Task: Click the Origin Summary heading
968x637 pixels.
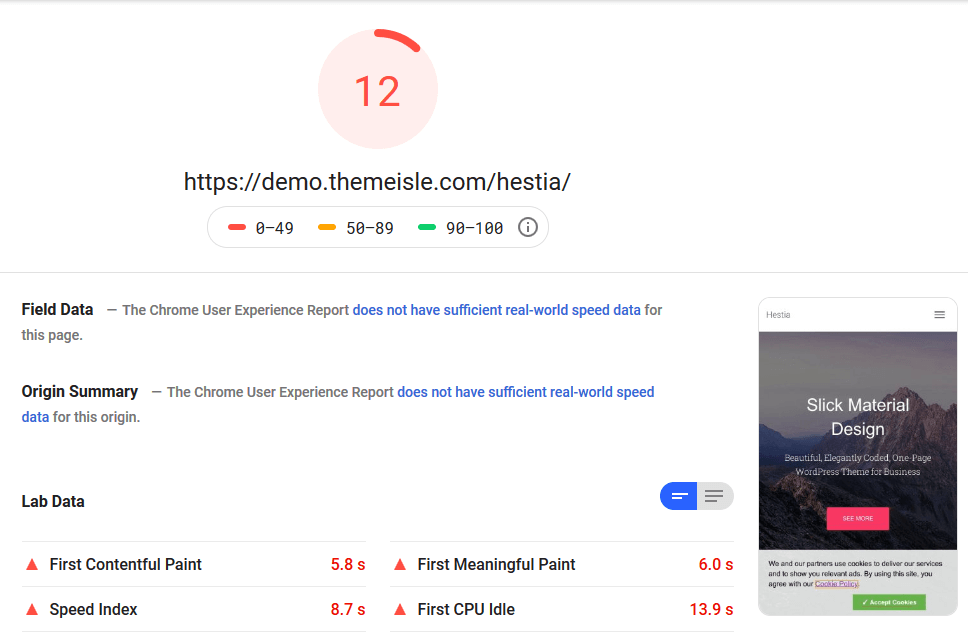Action: click(x=80, y=391)
